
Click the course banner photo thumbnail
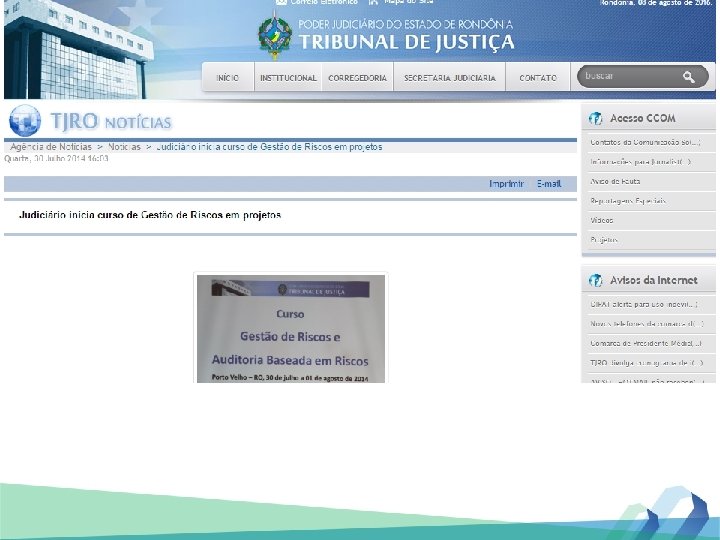coord(291,328)
